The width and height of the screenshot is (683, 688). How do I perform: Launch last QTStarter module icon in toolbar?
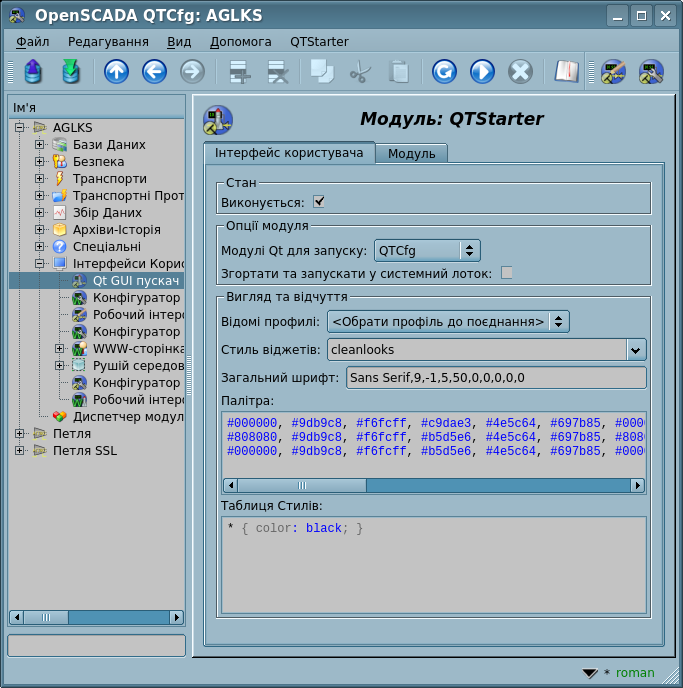pyautogui.click(x=651, y=72)
